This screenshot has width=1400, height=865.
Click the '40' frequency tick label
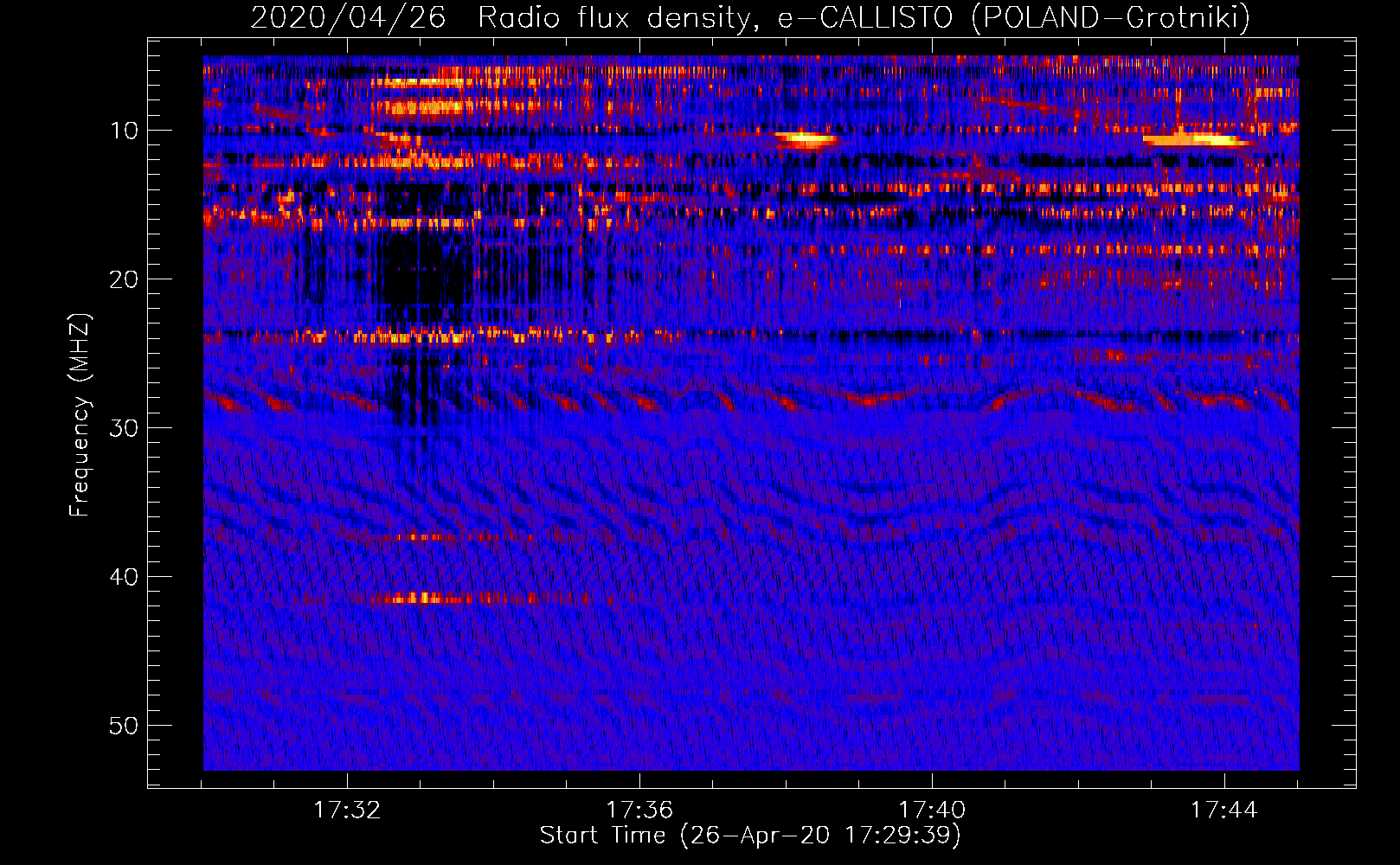click(x=125, y=577)
